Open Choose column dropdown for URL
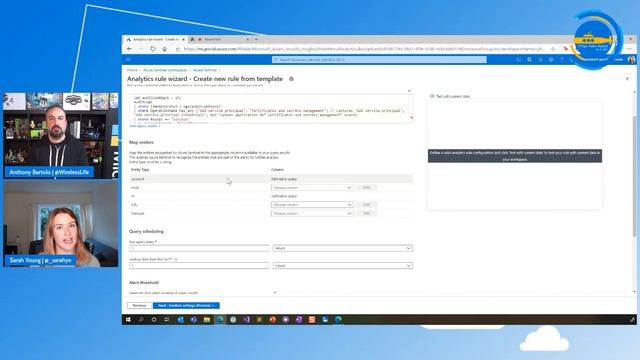 312,204
